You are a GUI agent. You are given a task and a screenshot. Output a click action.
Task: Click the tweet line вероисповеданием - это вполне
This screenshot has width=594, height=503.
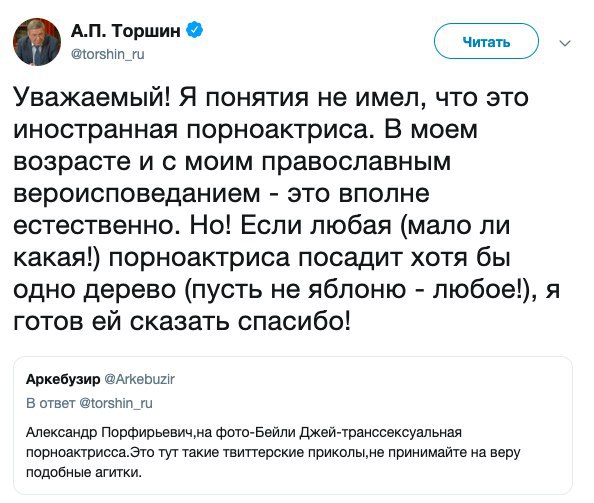(222, 193)
